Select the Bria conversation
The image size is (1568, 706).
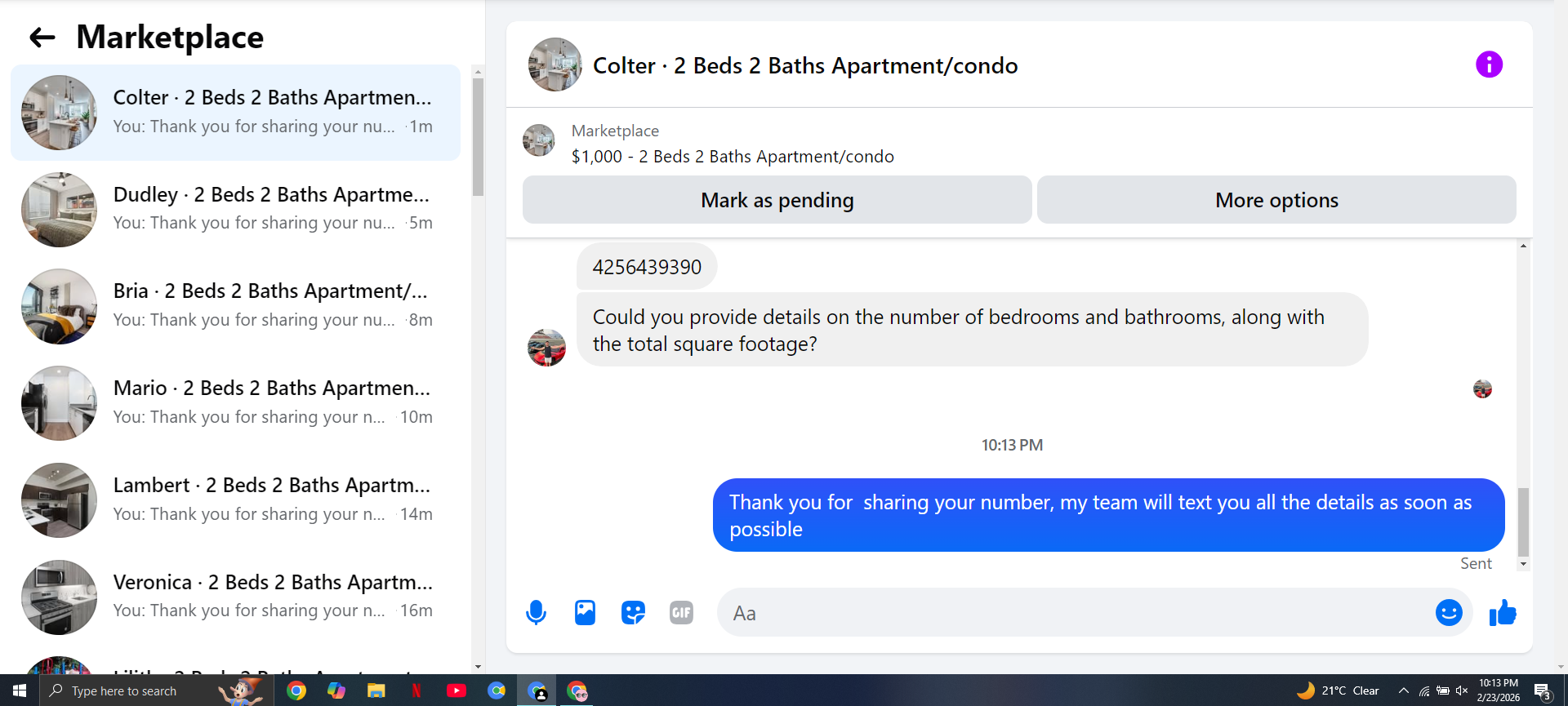pyautogui.click(x=235, y=306)
